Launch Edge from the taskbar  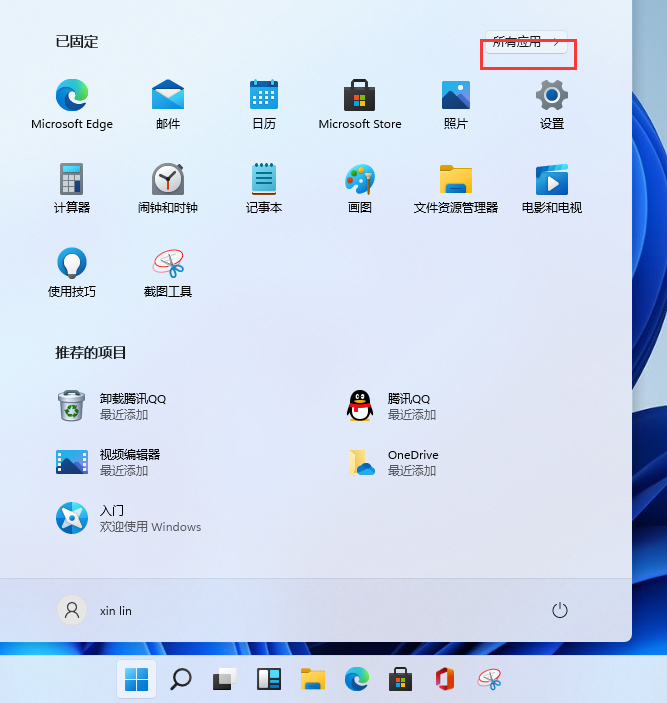tap(357, 679)
